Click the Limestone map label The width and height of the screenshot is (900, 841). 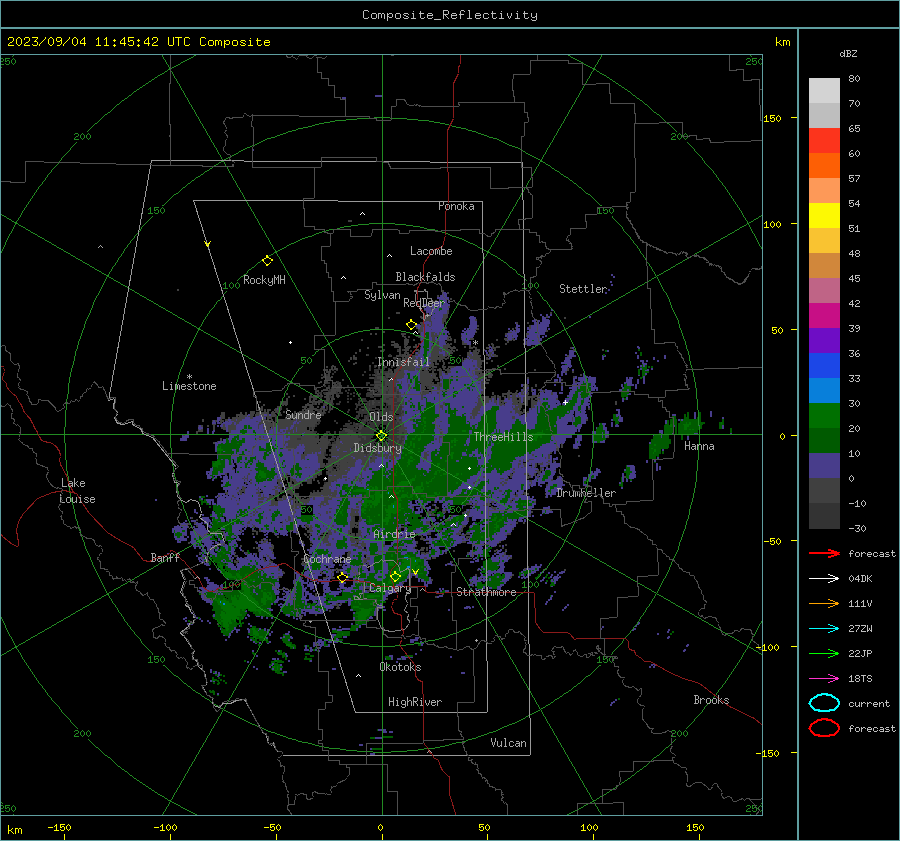(189, 386)
